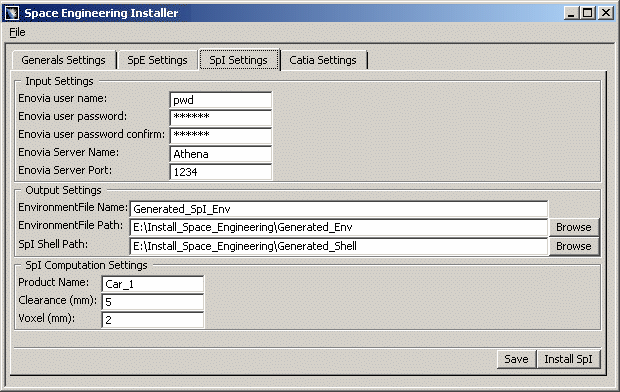Viewport: 620px width, 392px height.
Task: Click the Clearance (mm) field
Action: click(x=153, y=302)
